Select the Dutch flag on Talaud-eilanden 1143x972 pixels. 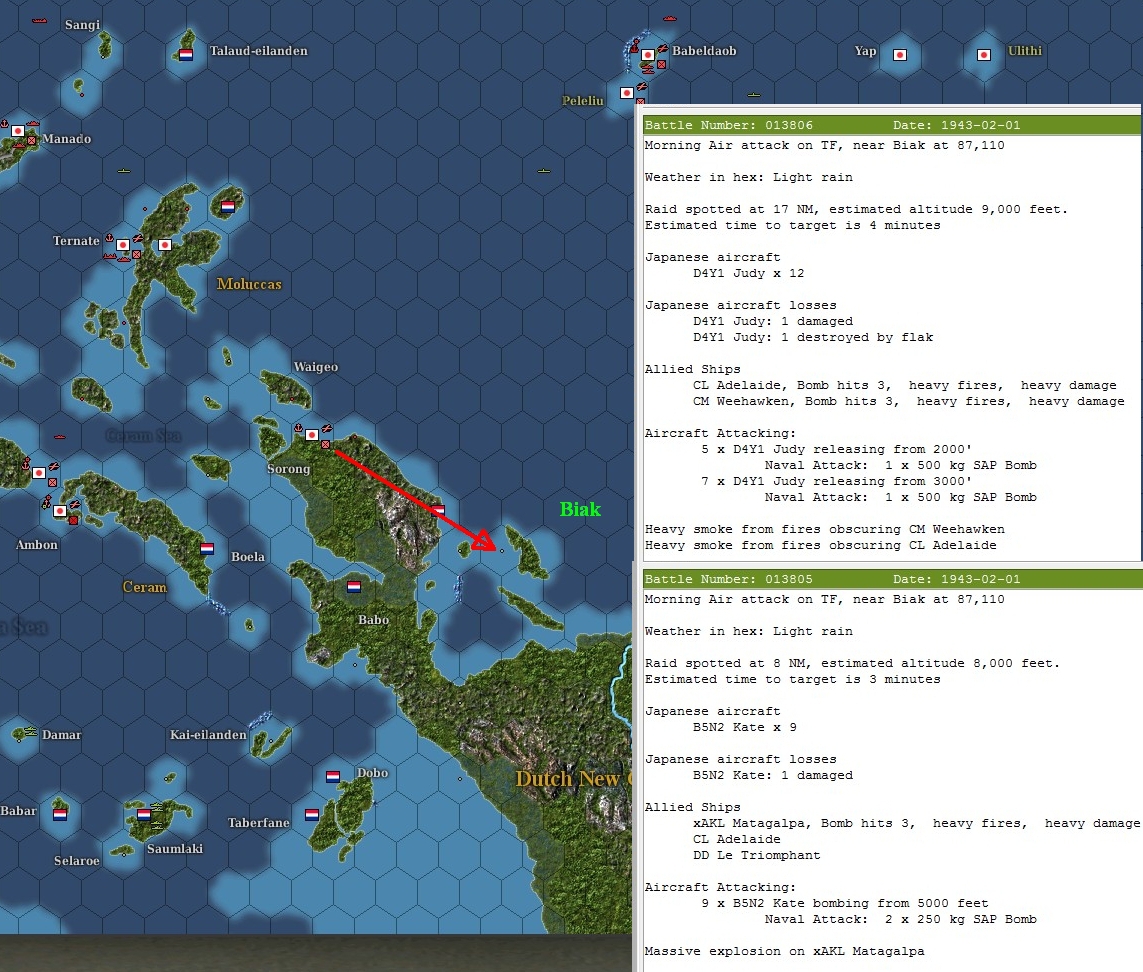[186, 55]
